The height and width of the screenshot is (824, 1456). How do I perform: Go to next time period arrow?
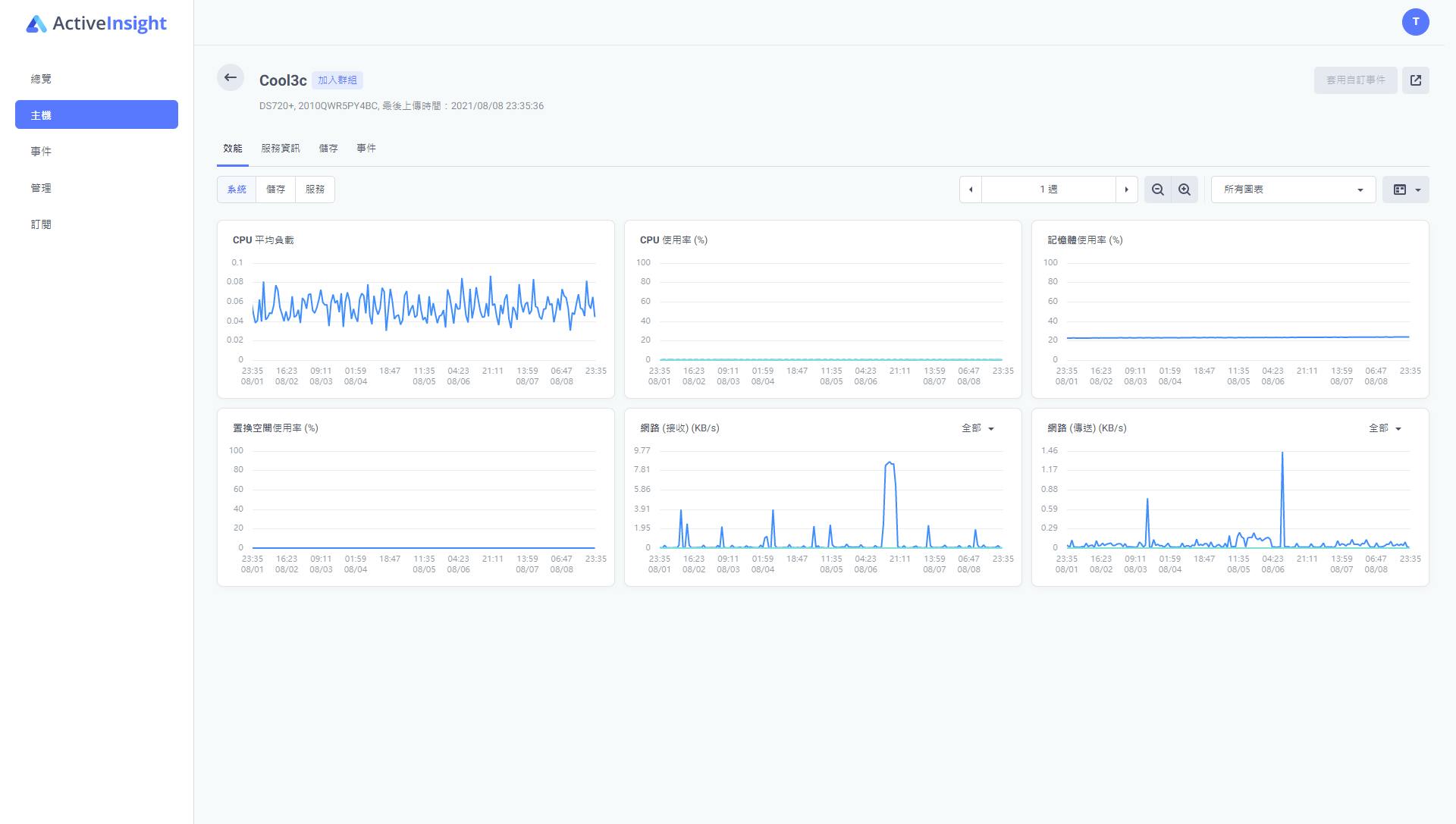pyautogui.click(x=1126, y=190)
